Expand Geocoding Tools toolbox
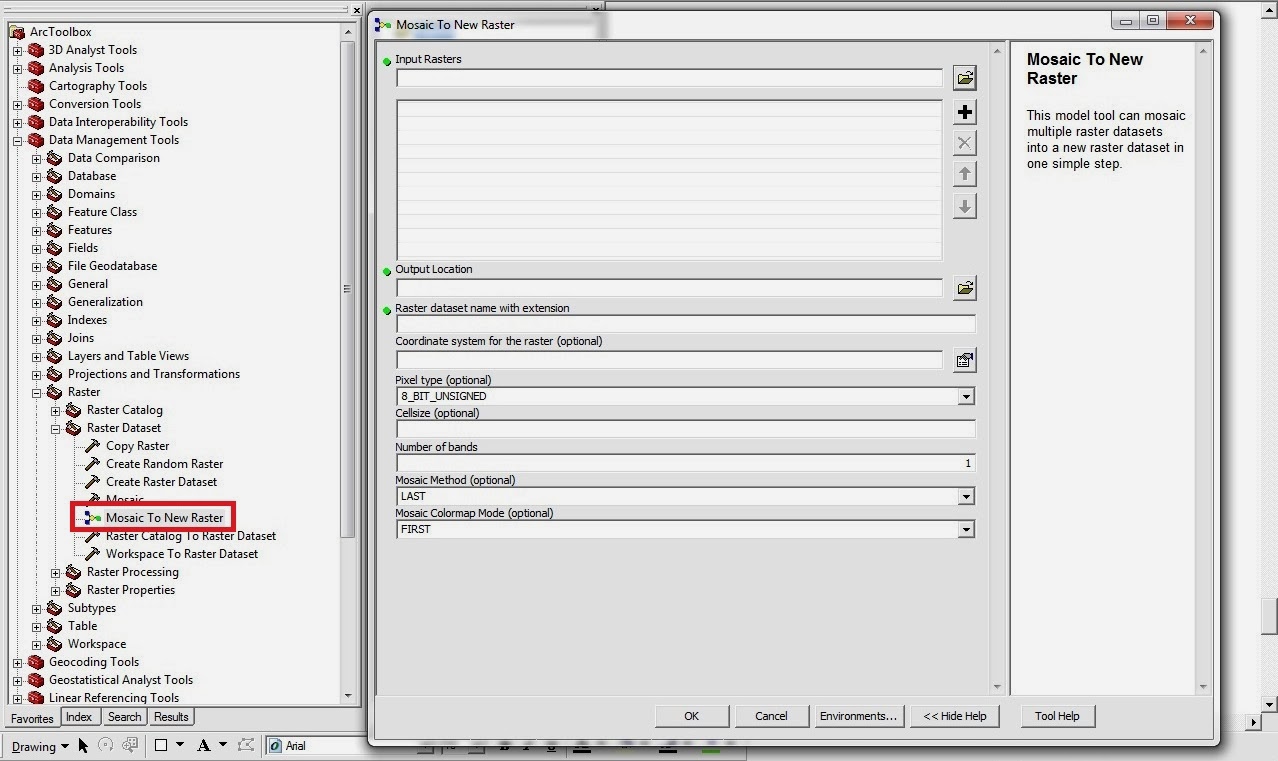 17,663
